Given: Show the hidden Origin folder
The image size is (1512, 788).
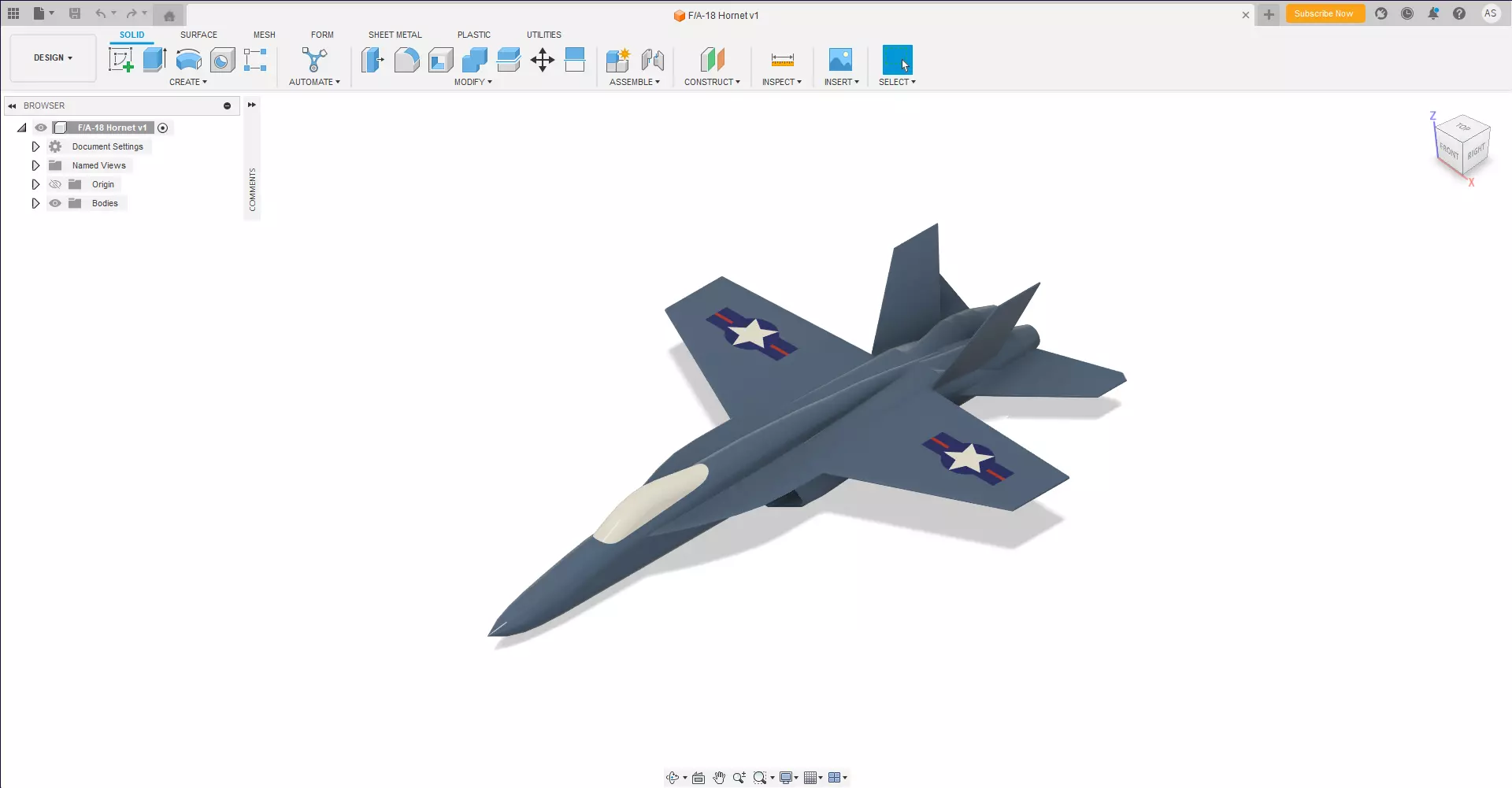Looking at the screenshot, I should (x=55, y=184).
